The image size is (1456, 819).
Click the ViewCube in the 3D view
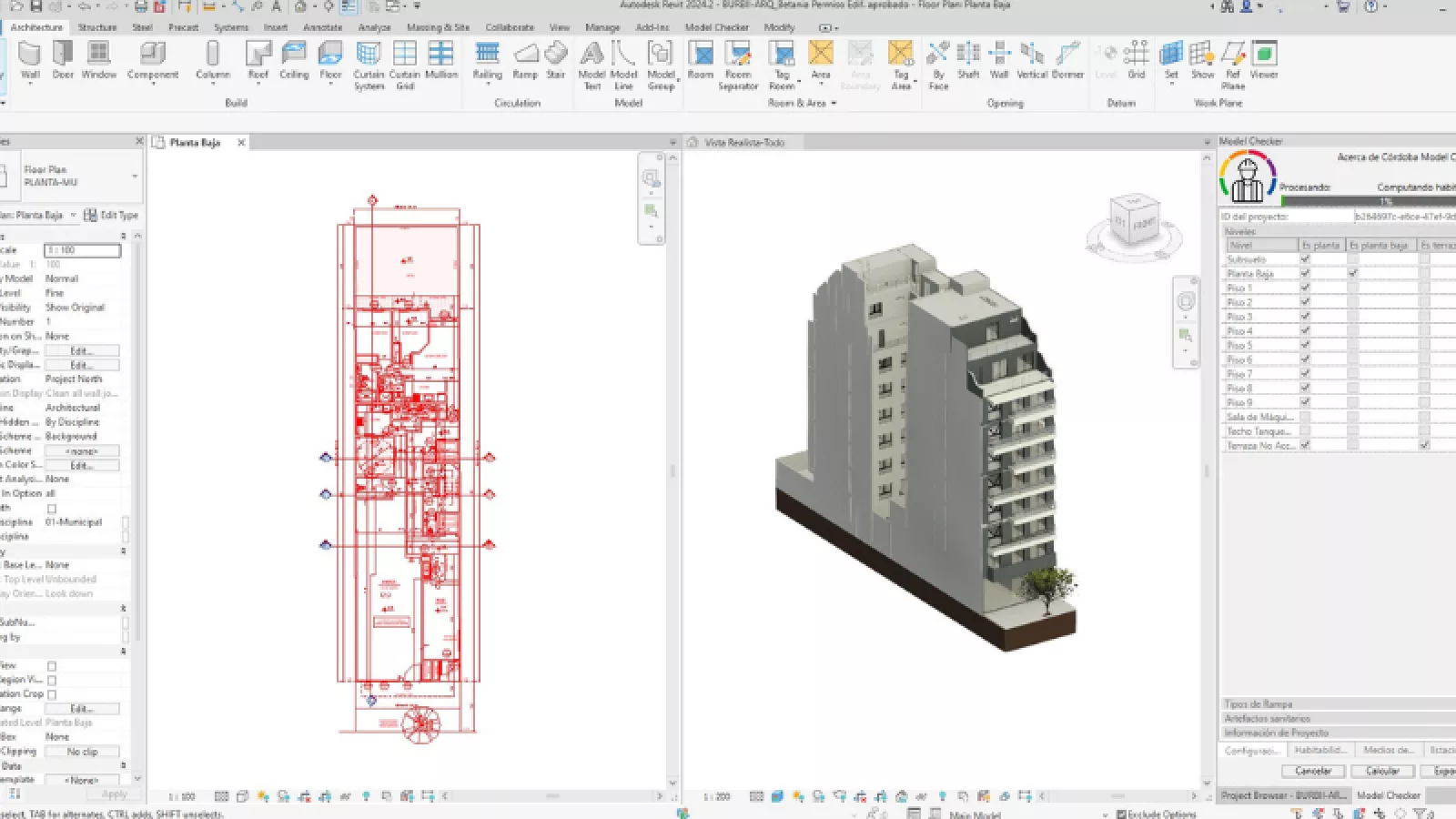tap(1134, 221)
